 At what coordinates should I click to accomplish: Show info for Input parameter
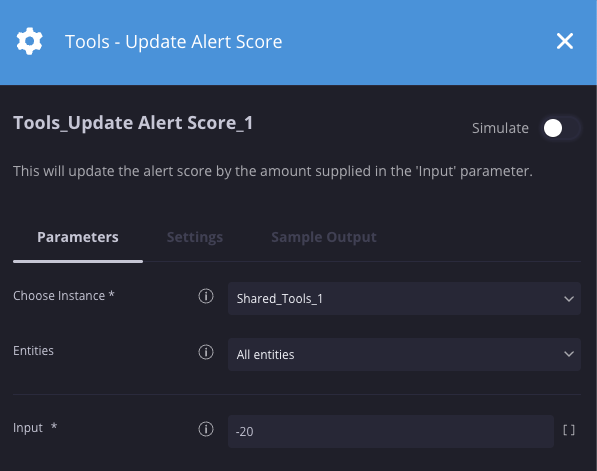coord(206,429)
